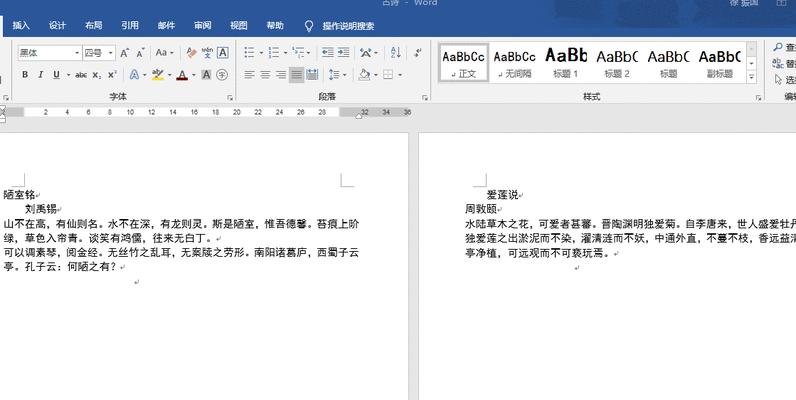
Task: Switch to the 引用 tab
Action: [130, 26]
